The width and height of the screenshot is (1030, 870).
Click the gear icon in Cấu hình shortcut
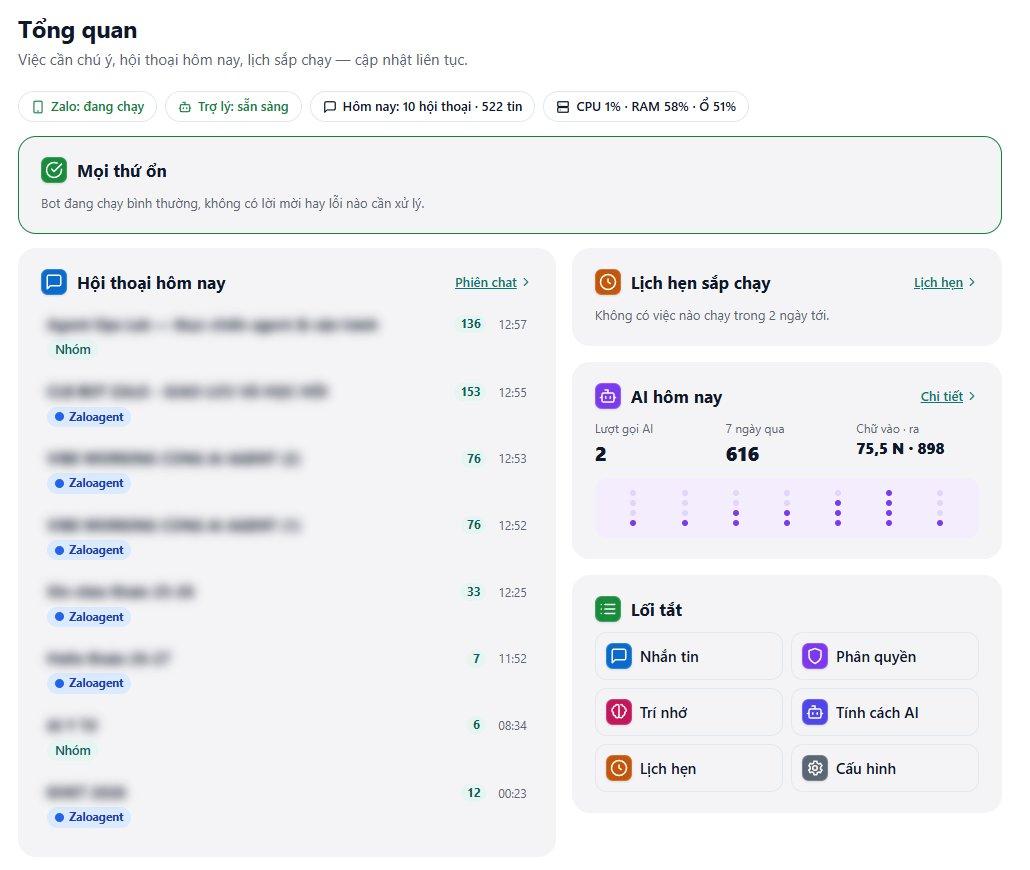click(815, 768)
